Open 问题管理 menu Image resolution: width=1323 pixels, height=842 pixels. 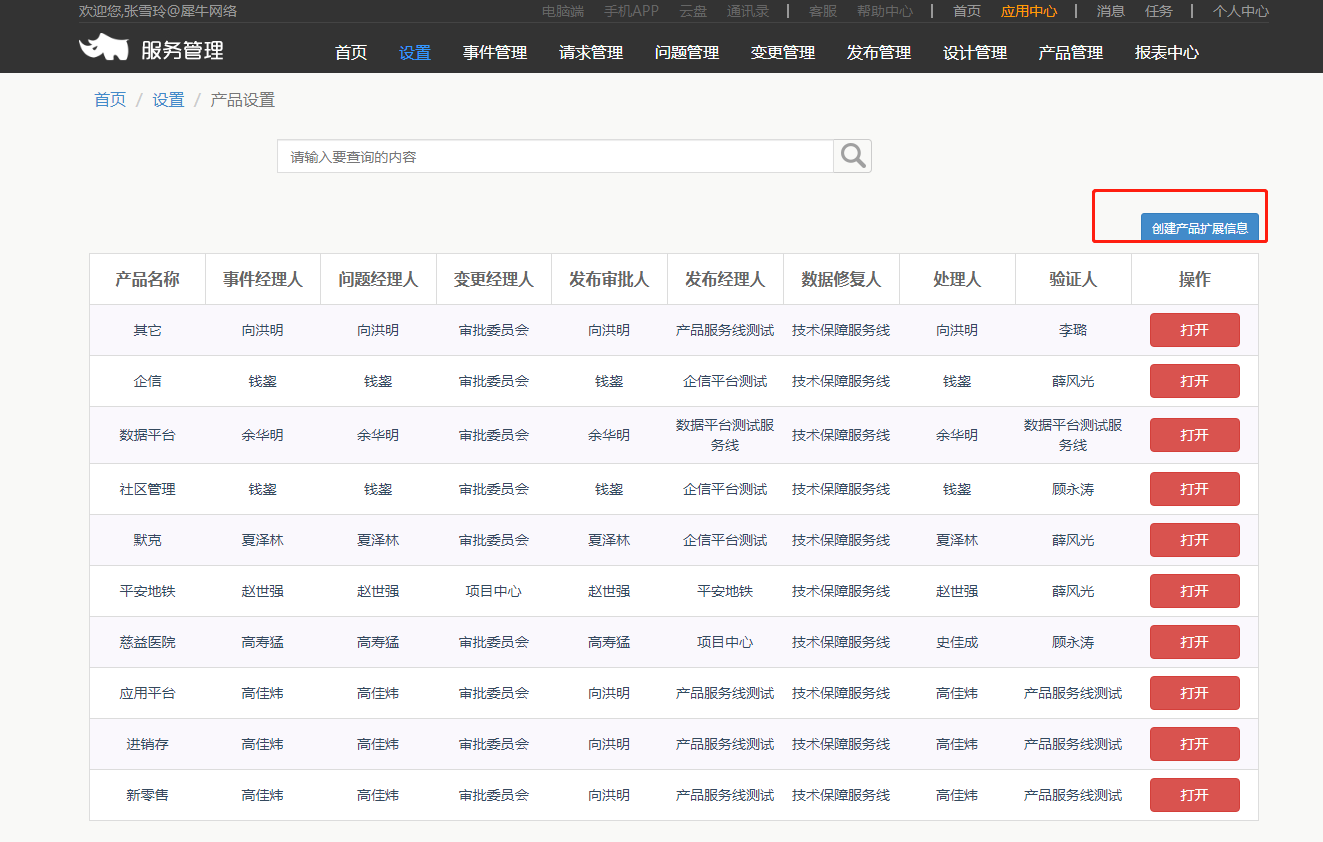coord(687,53)
